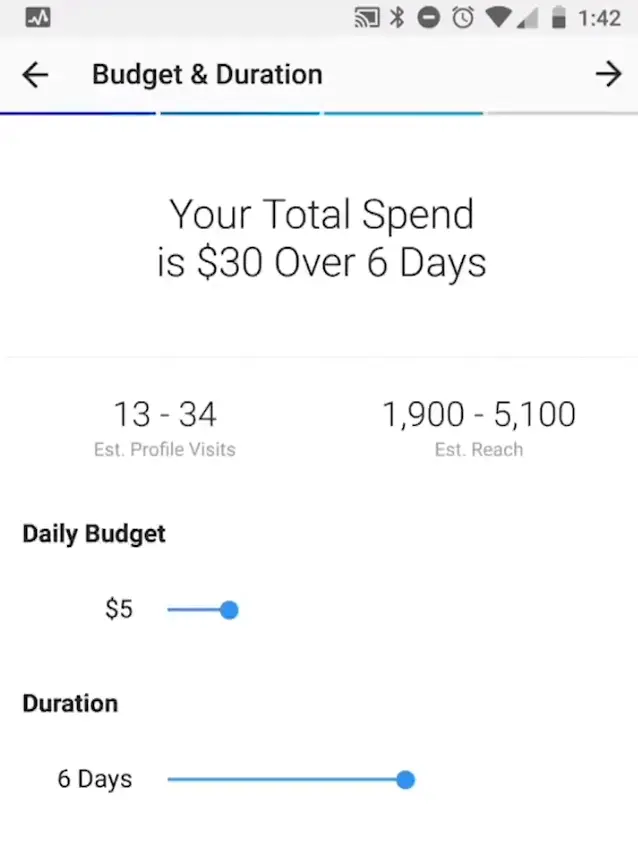Image resolution: width=638 pixels, height=849 pixels.
Task: Tap the Budget & Duration title
Action: tap(207, 75)
